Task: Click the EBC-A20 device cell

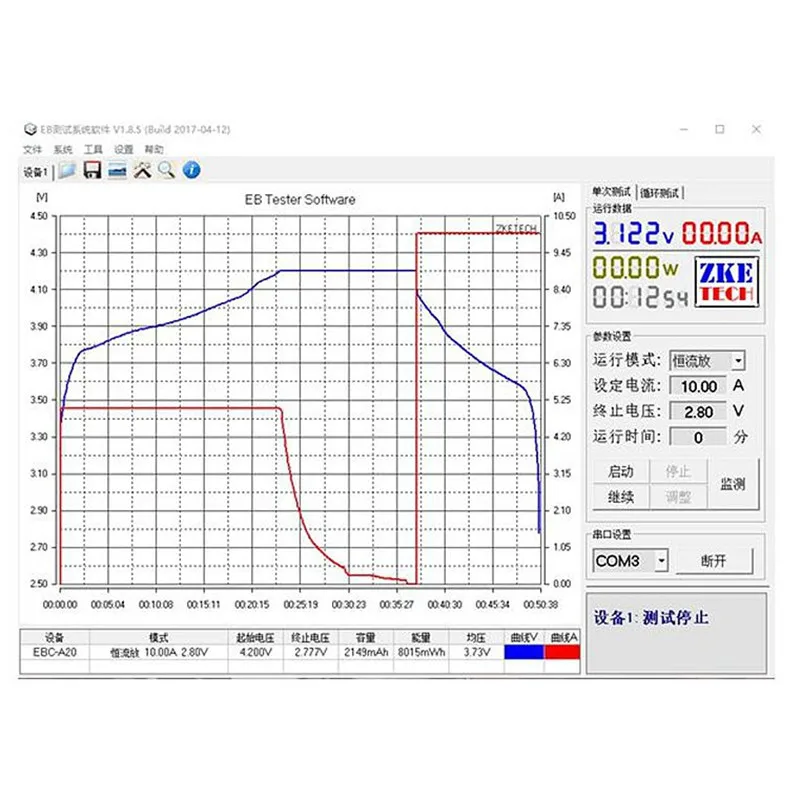Action: [55, 652]
